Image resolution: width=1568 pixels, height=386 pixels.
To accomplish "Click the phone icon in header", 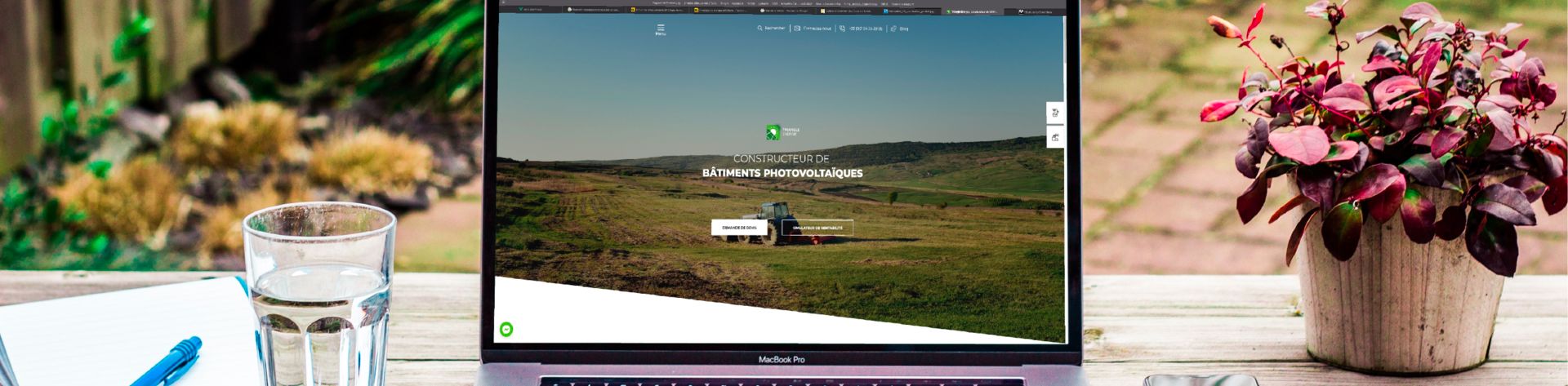I will click(843, 29).
